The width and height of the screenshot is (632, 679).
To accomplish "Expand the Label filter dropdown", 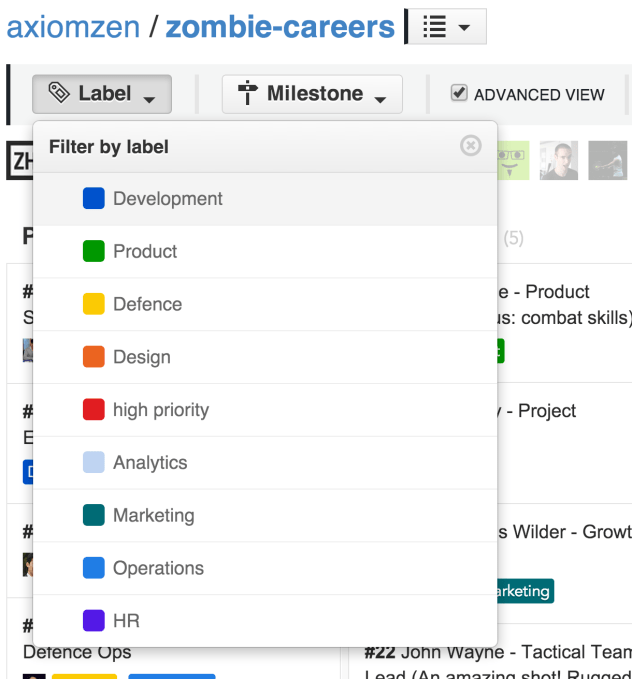I will [102, 94].
